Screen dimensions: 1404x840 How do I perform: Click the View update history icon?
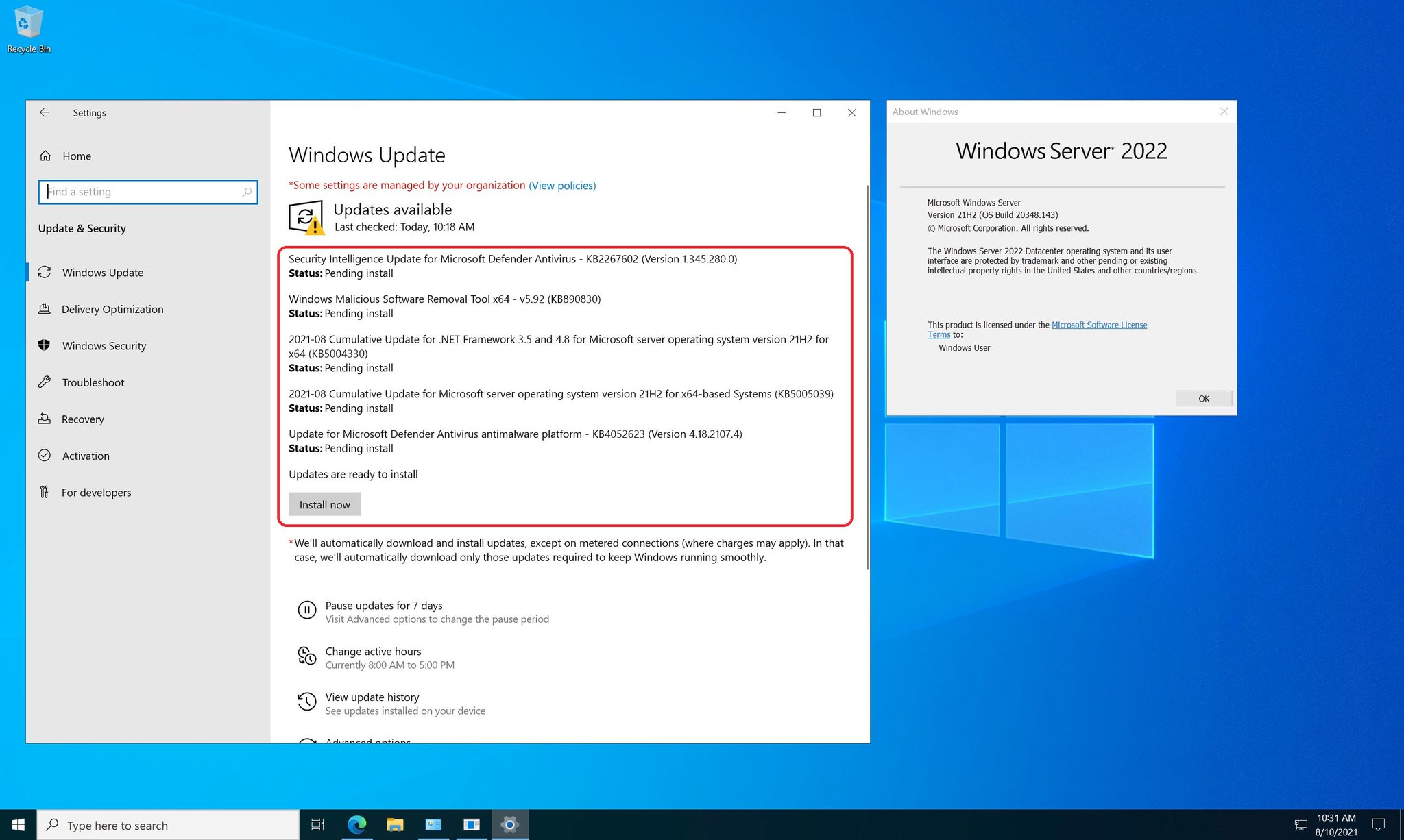(x=307, y=702)
